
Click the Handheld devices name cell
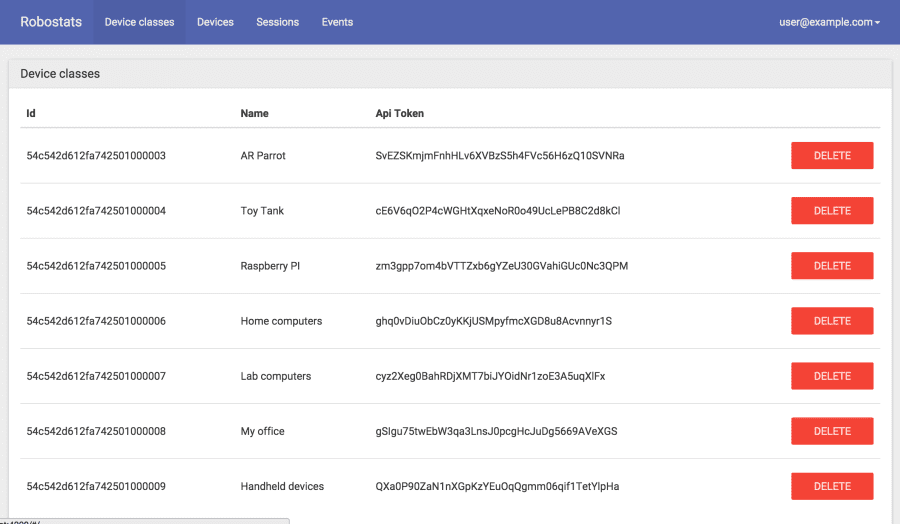[x=282, y=486]
